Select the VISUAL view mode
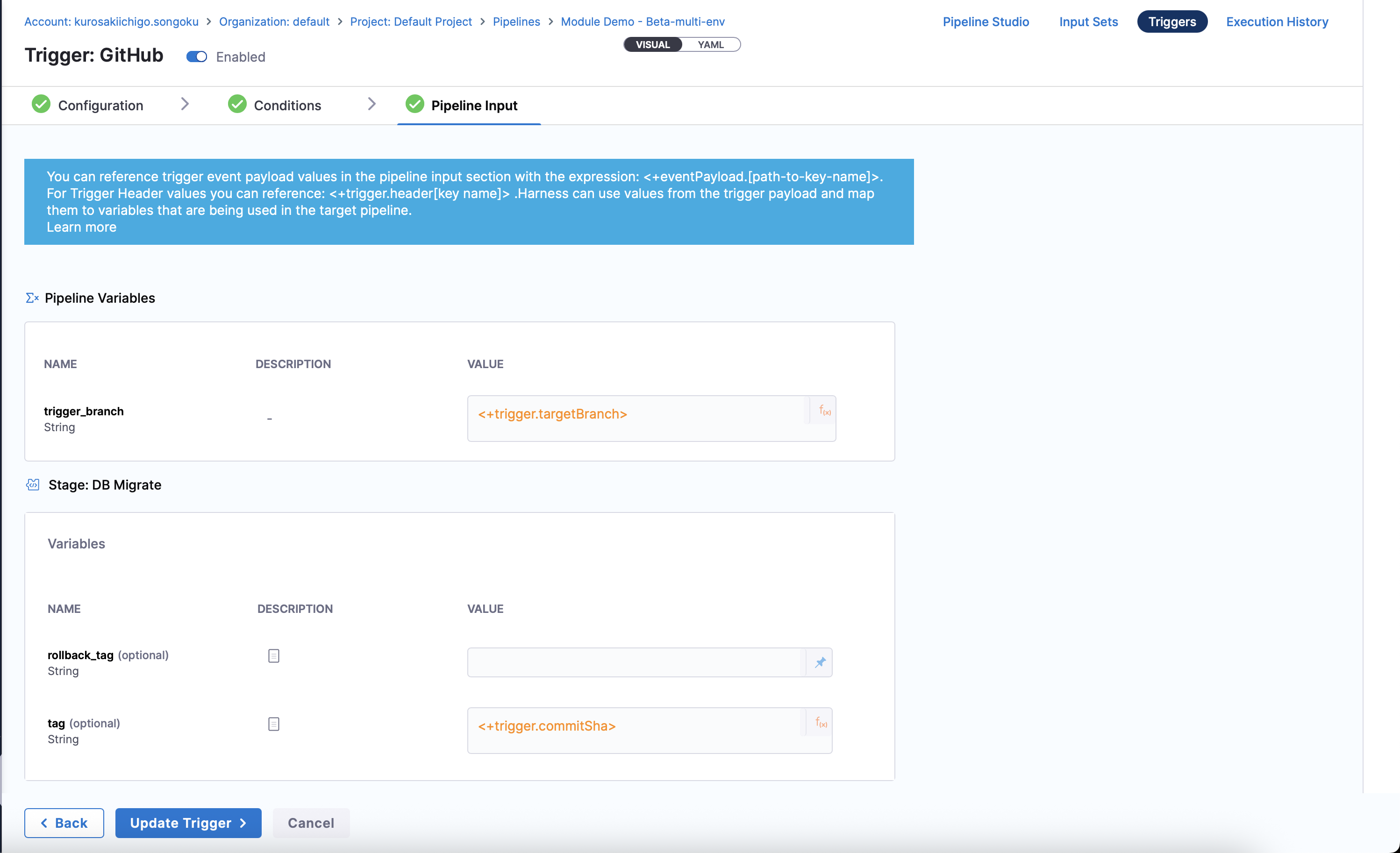 652,44
